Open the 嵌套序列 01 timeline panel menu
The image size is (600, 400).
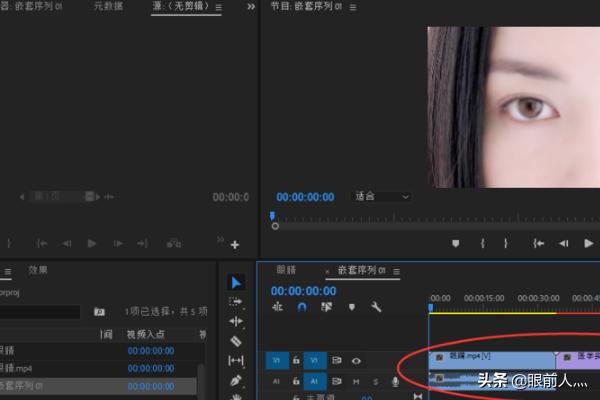tap(396, 271)
